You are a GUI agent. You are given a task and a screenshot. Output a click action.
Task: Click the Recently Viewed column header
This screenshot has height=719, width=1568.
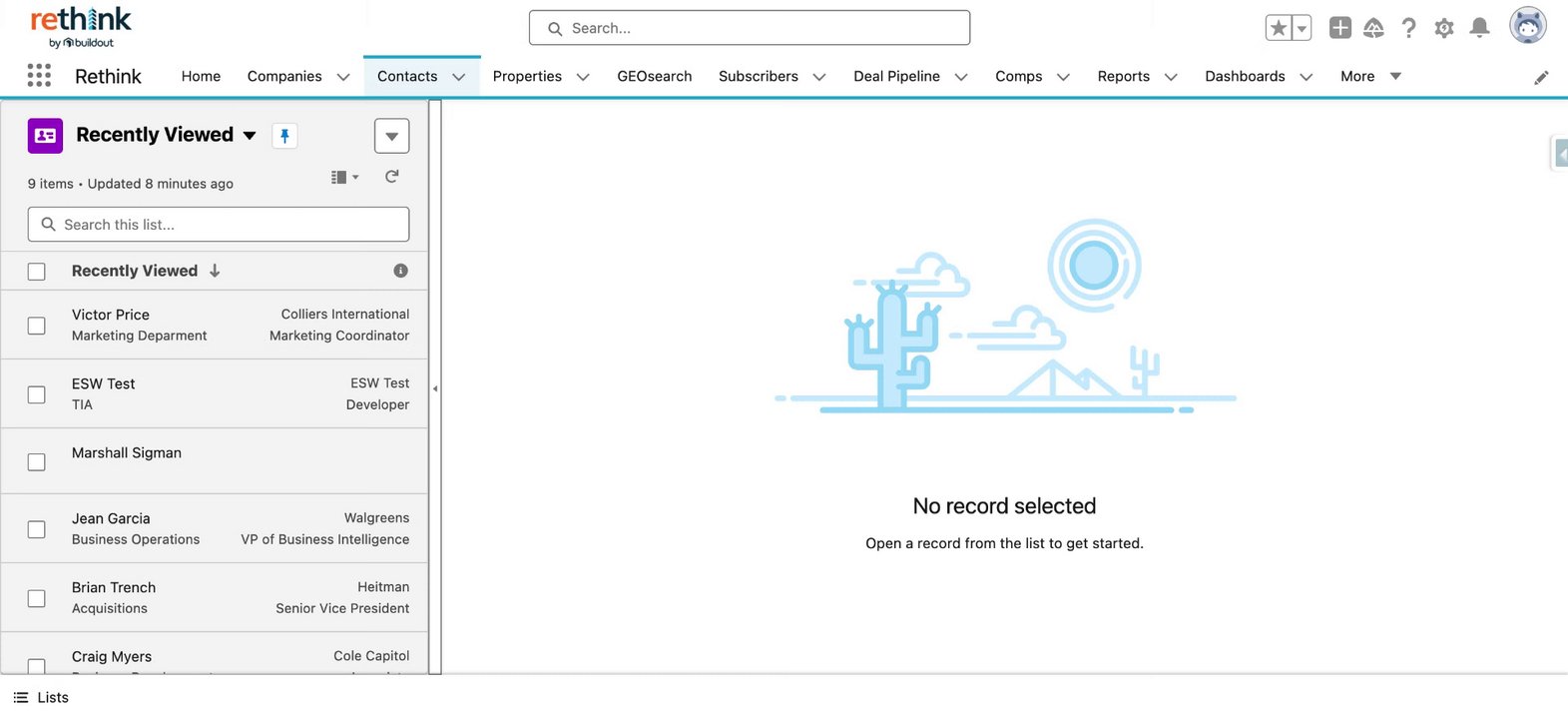[x=135, y=271]
